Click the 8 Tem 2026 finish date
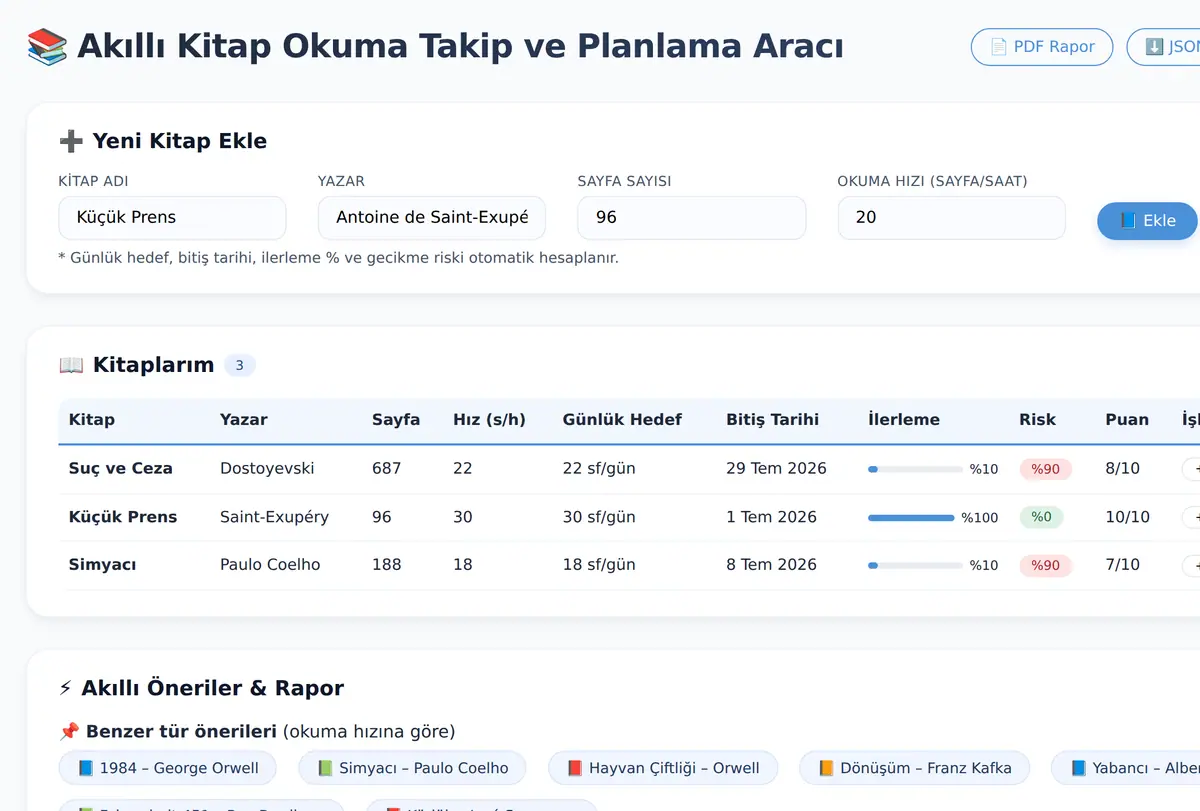The height and width of the screenshot is (811, 1200). tap(772, 565)
